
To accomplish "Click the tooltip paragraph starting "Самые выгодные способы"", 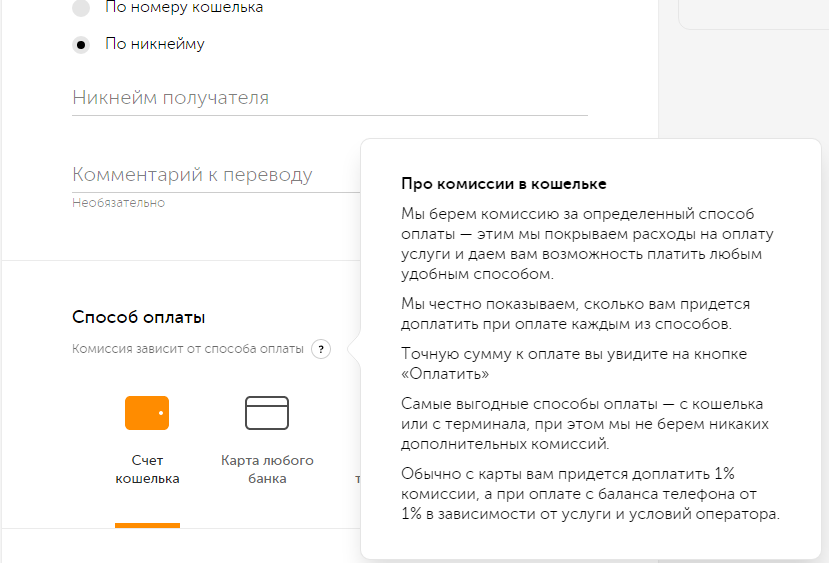I will click(x=582, y=424).
